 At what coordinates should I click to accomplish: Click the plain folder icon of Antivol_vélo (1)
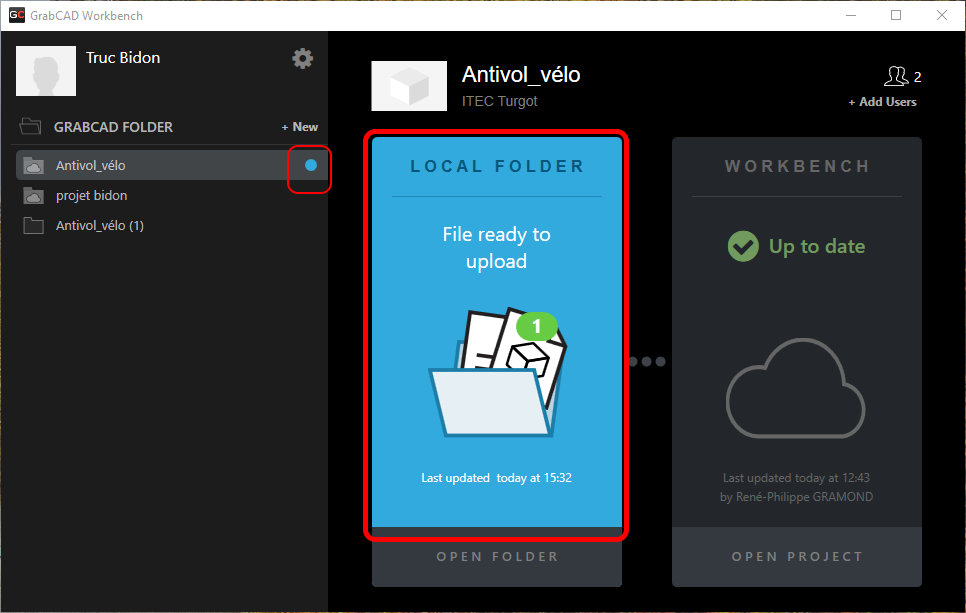pos(33,225)
